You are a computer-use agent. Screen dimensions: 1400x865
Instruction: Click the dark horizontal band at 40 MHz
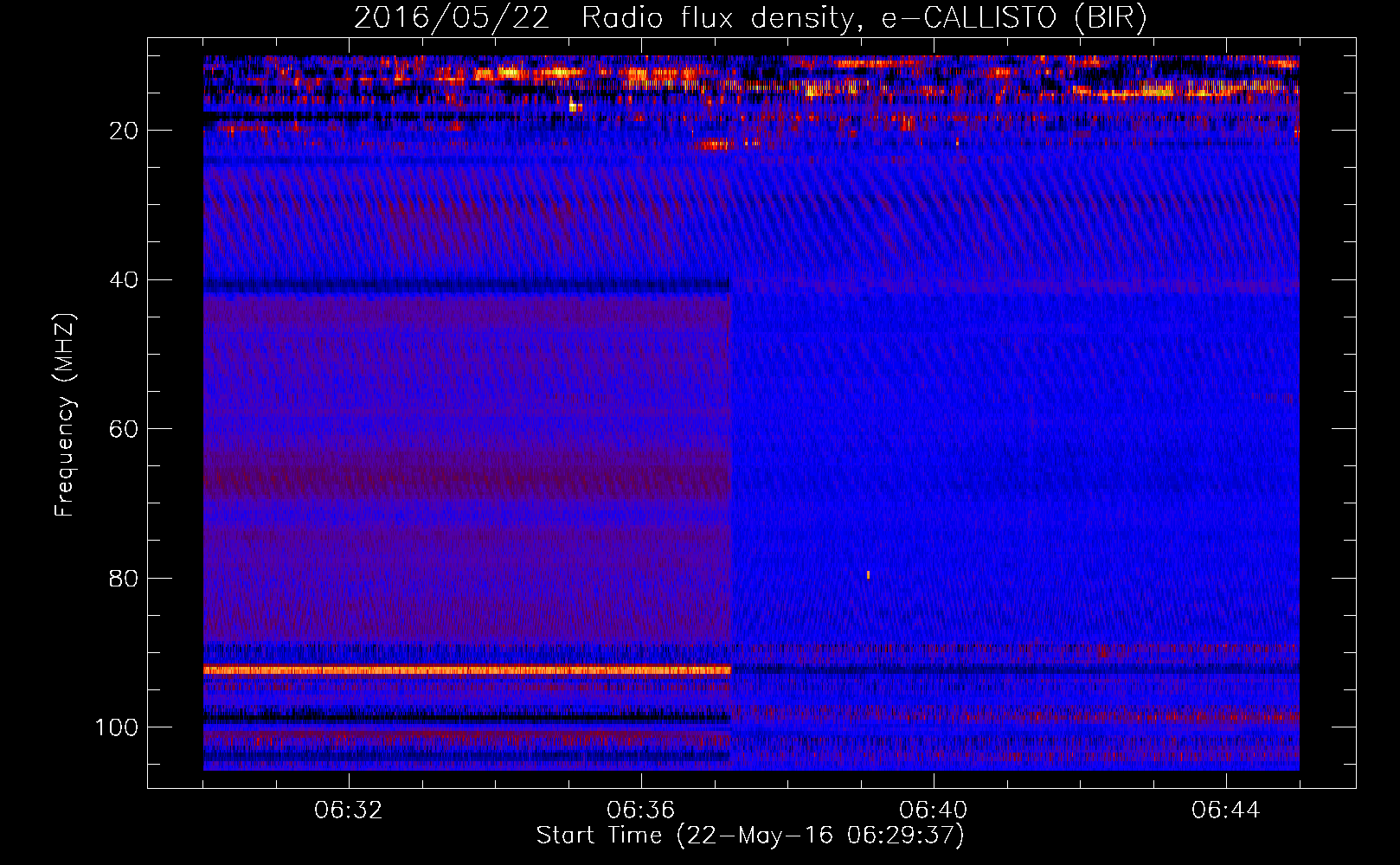click(x=467, y=285)
